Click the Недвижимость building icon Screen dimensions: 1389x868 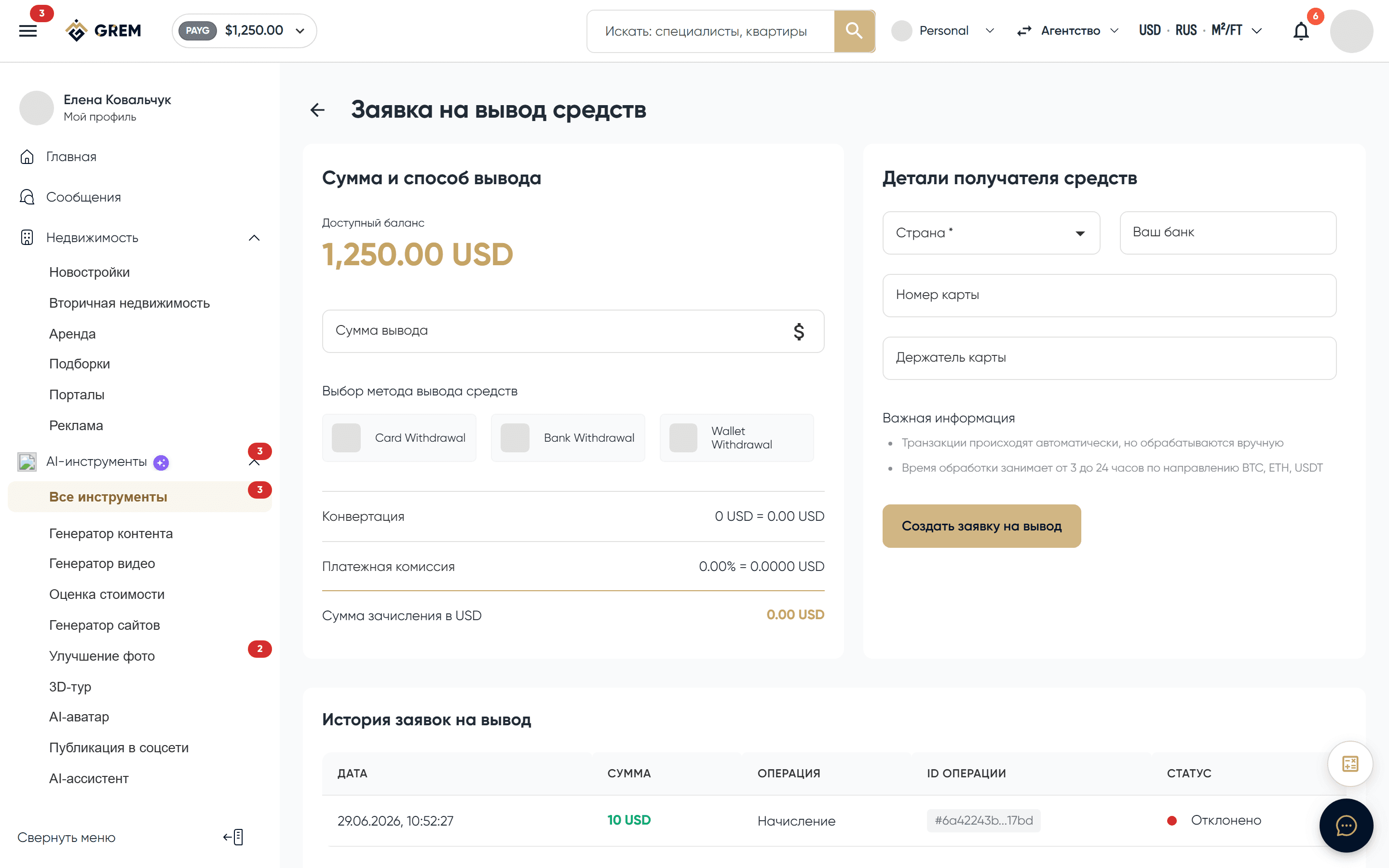coord(27,238)
